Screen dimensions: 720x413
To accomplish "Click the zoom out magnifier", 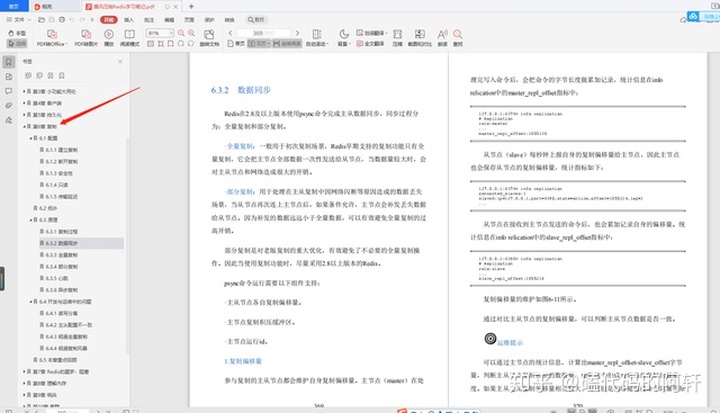I will (x=181, y=33).
